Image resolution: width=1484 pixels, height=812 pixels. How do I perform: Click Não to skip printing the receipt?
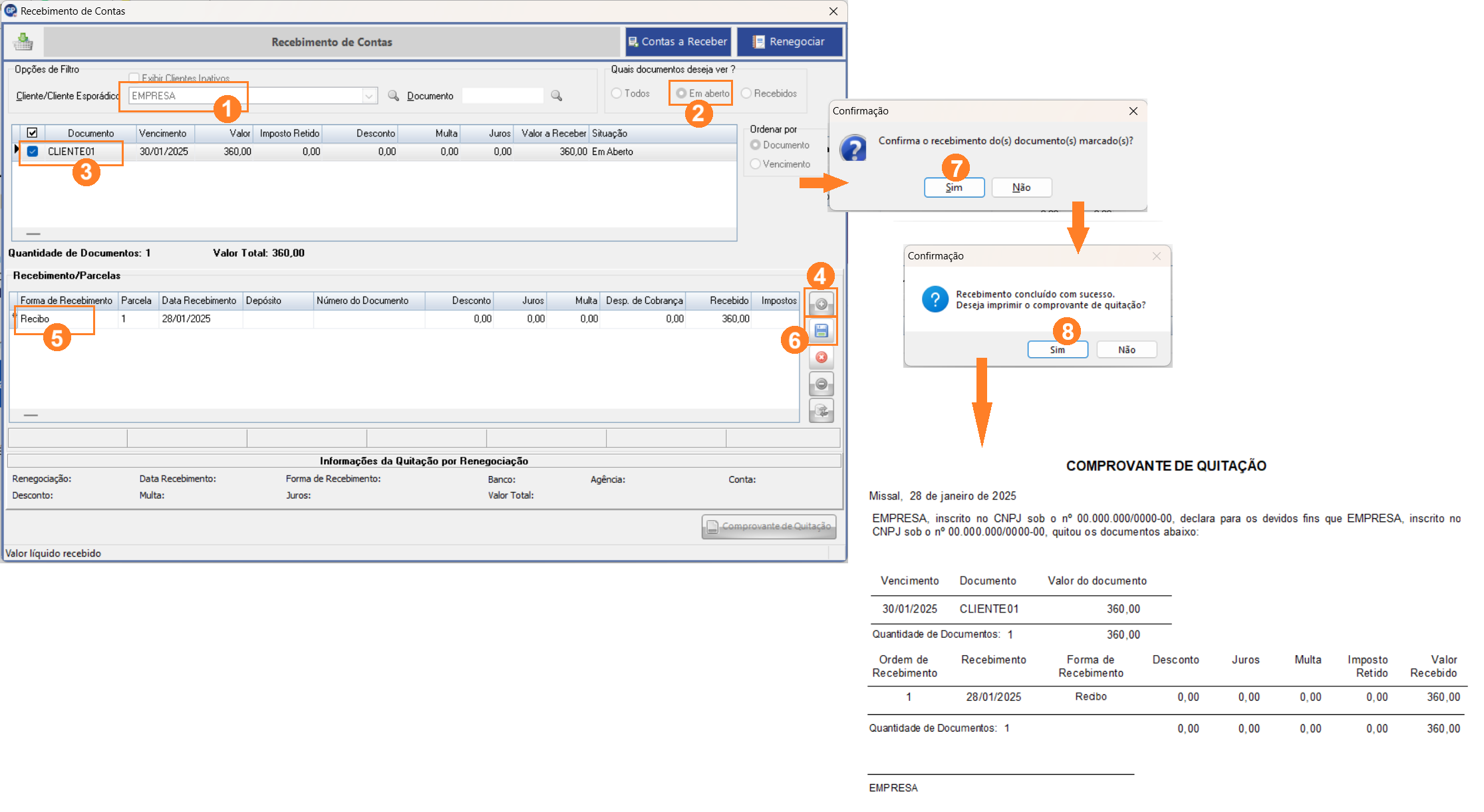point(1127,350)
